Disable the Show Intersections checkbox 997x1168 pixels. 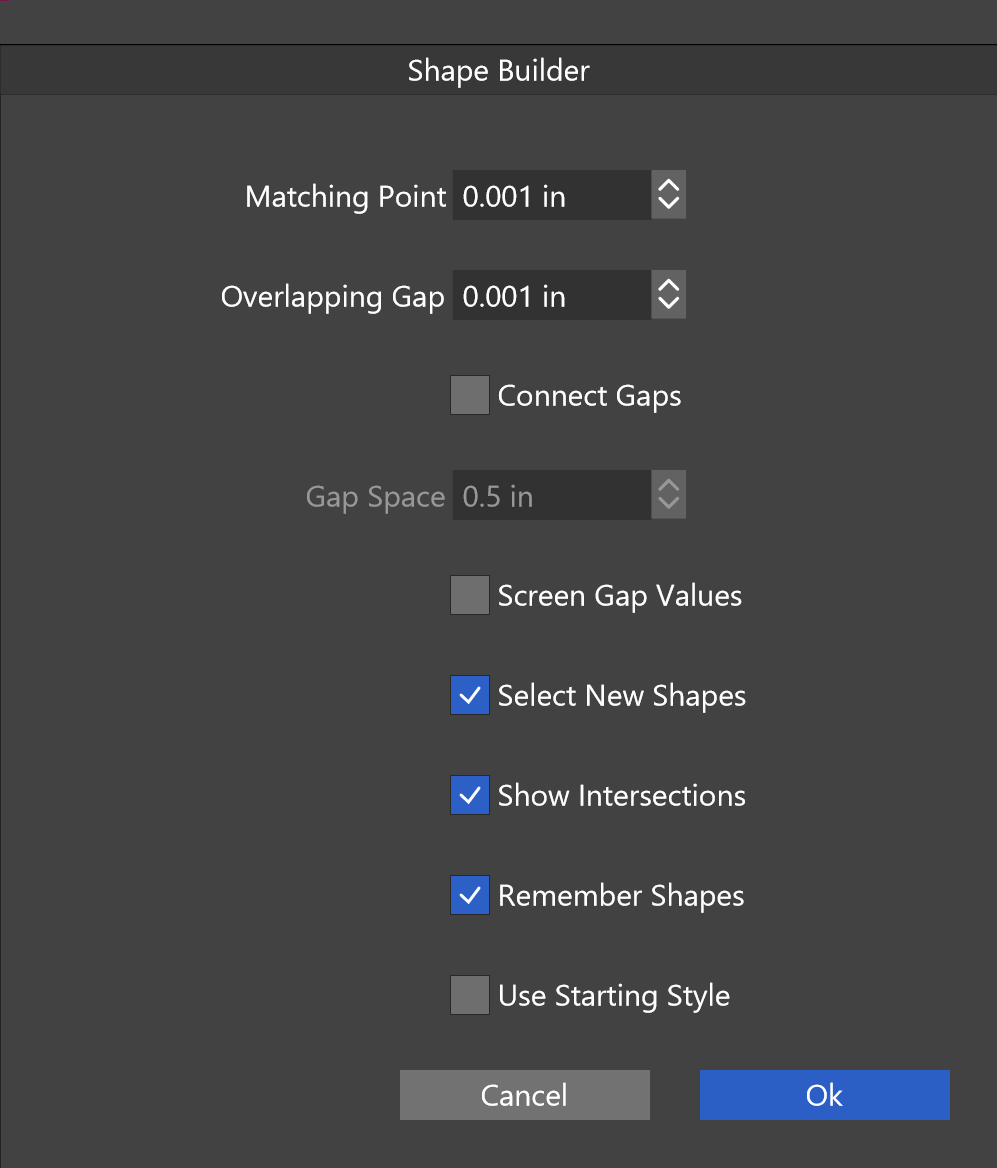[470, 796]
